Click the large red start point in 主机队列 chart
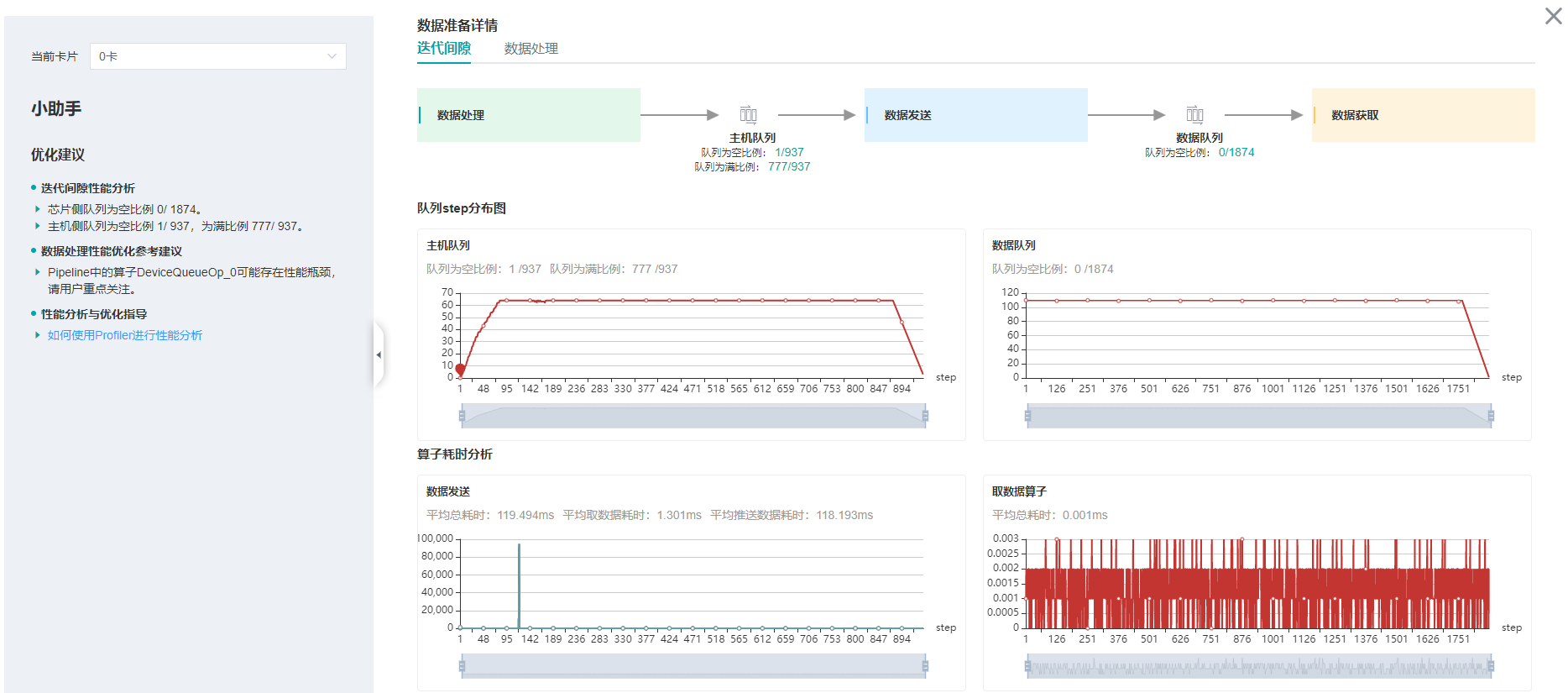Image resolution: width=1568 pixels, height=693 pixels. [460, 370]
